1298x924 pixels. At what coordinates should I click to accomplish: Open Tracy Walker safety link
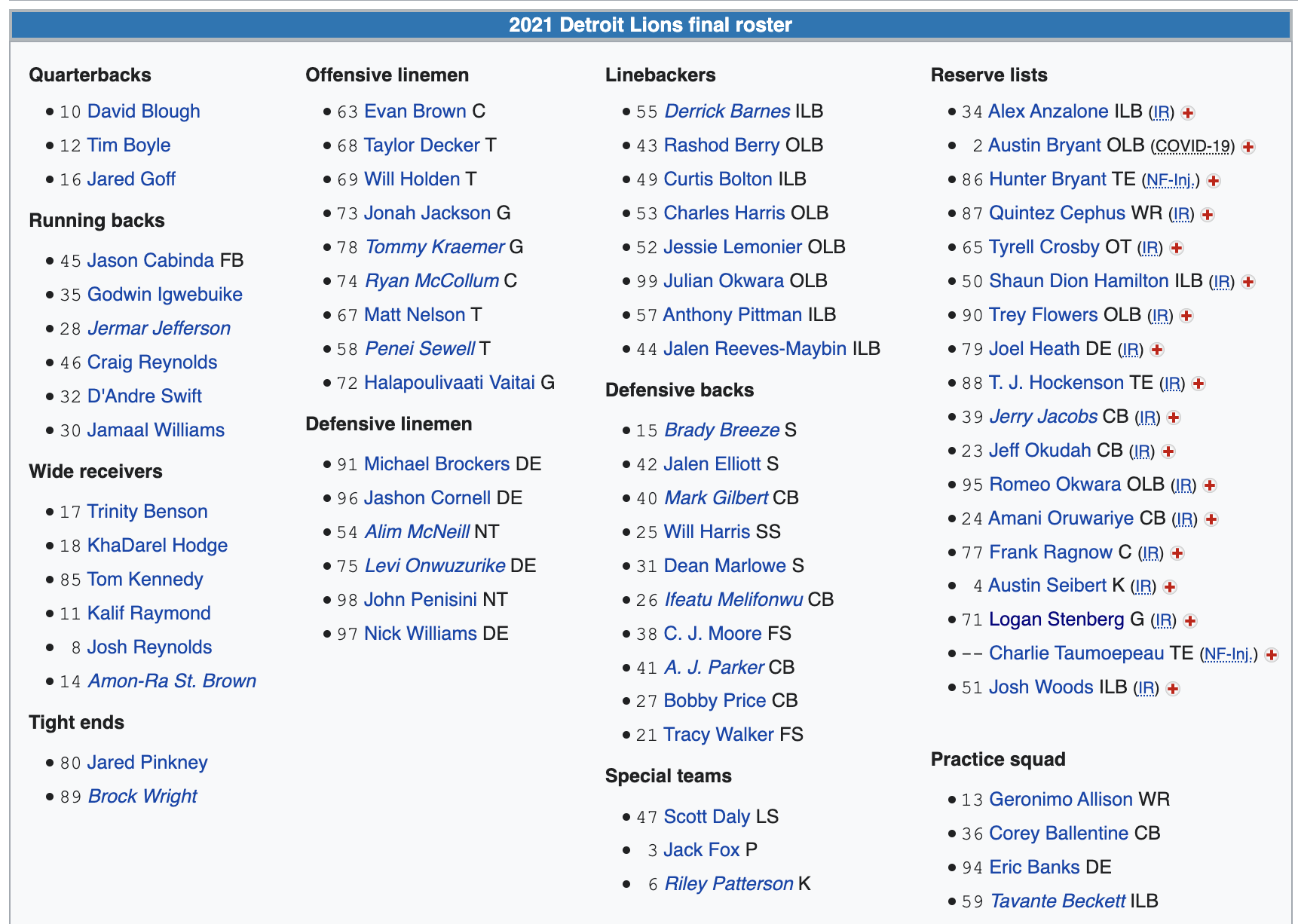[719, 735]
